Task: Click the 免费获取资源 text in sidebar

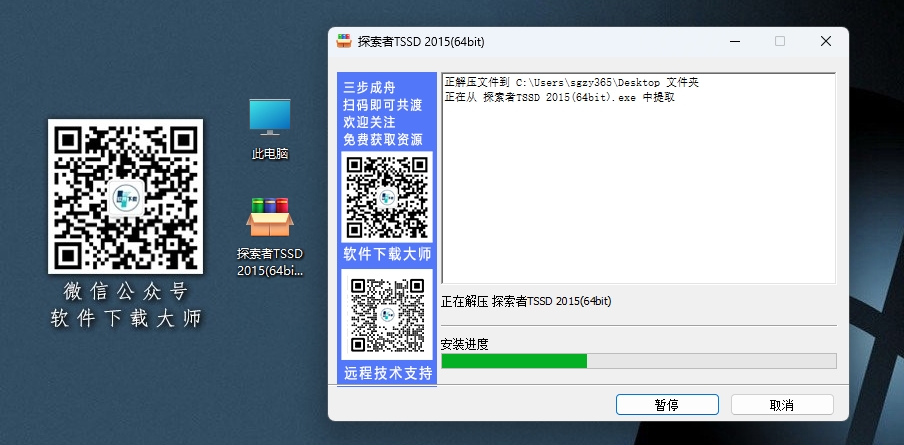Action: point(383,139)
